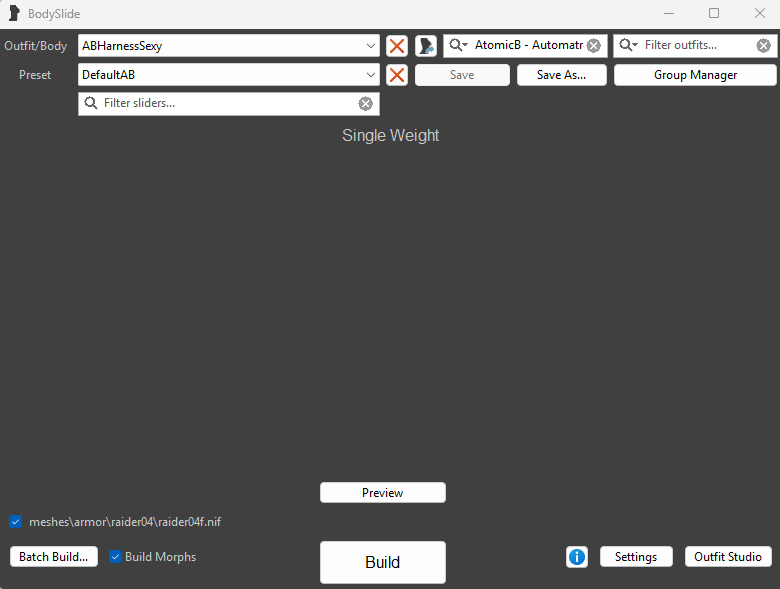
Task: Uncheck the raider04f.nif output path checkbox
Action: pyautogui.click(x=15, y=522)
